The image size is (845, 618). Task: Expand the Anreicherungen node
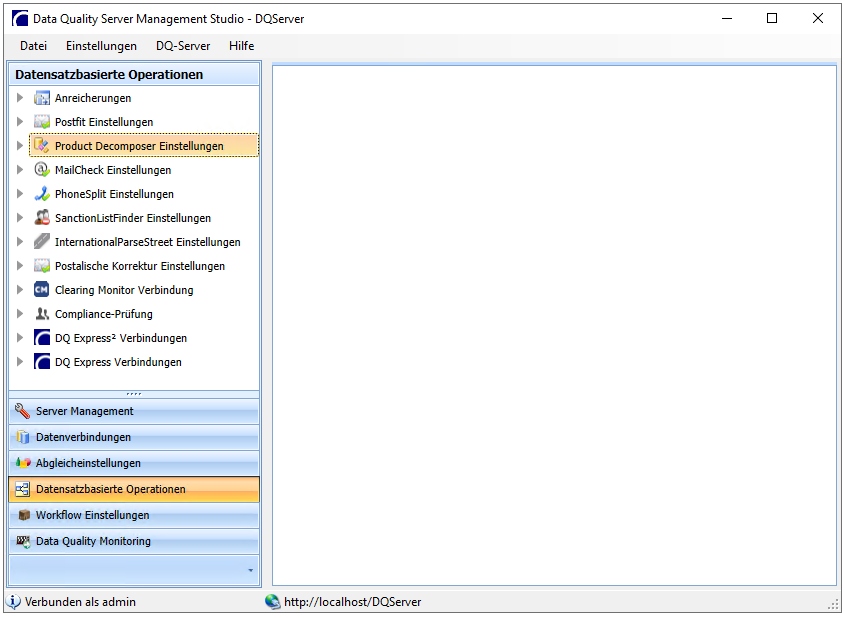[20, 98]
